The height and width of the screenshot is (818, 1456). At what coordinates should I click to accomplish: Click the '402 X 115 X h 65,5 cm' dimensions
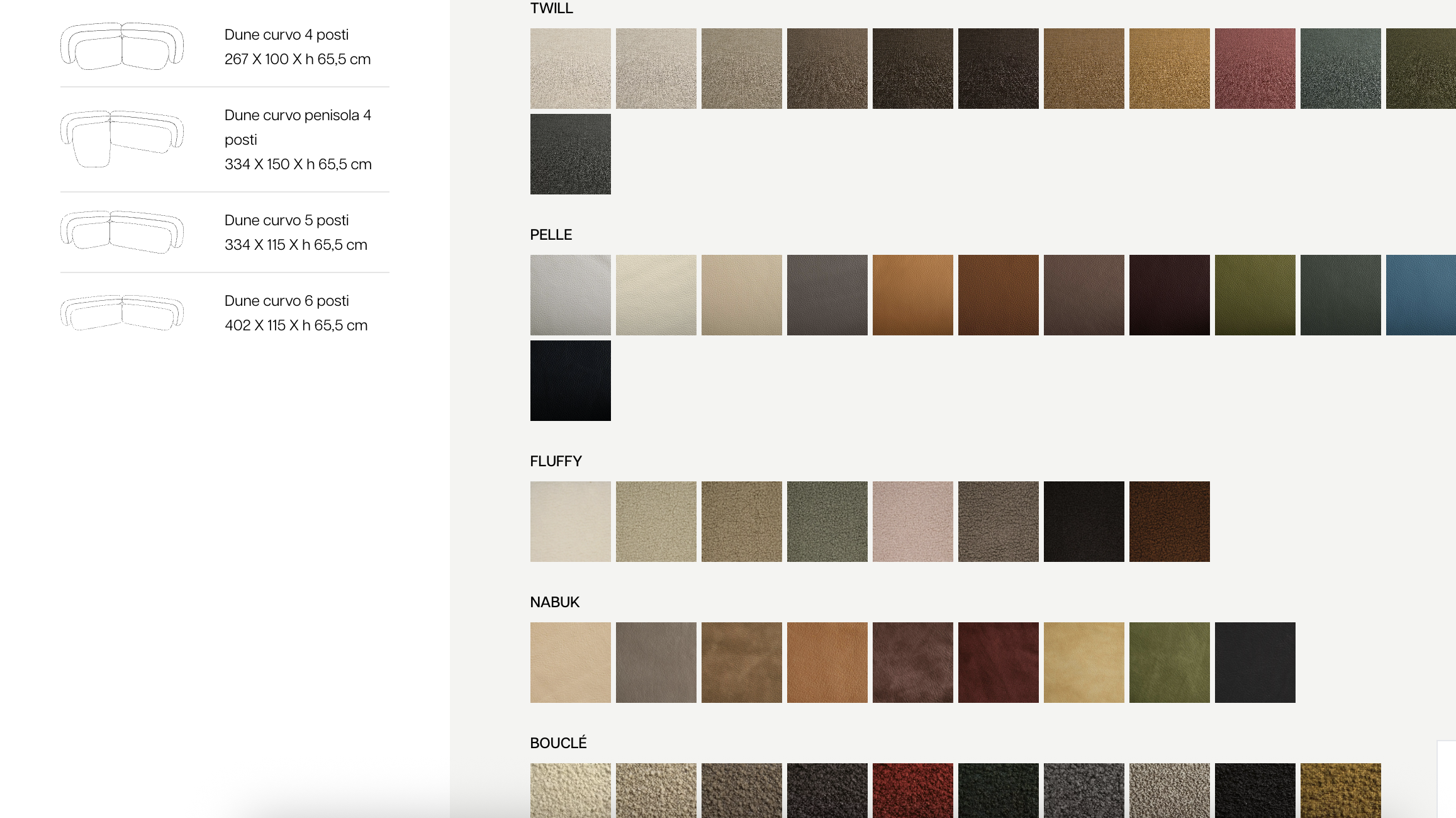pyautogui.click(x=296, y=325)
